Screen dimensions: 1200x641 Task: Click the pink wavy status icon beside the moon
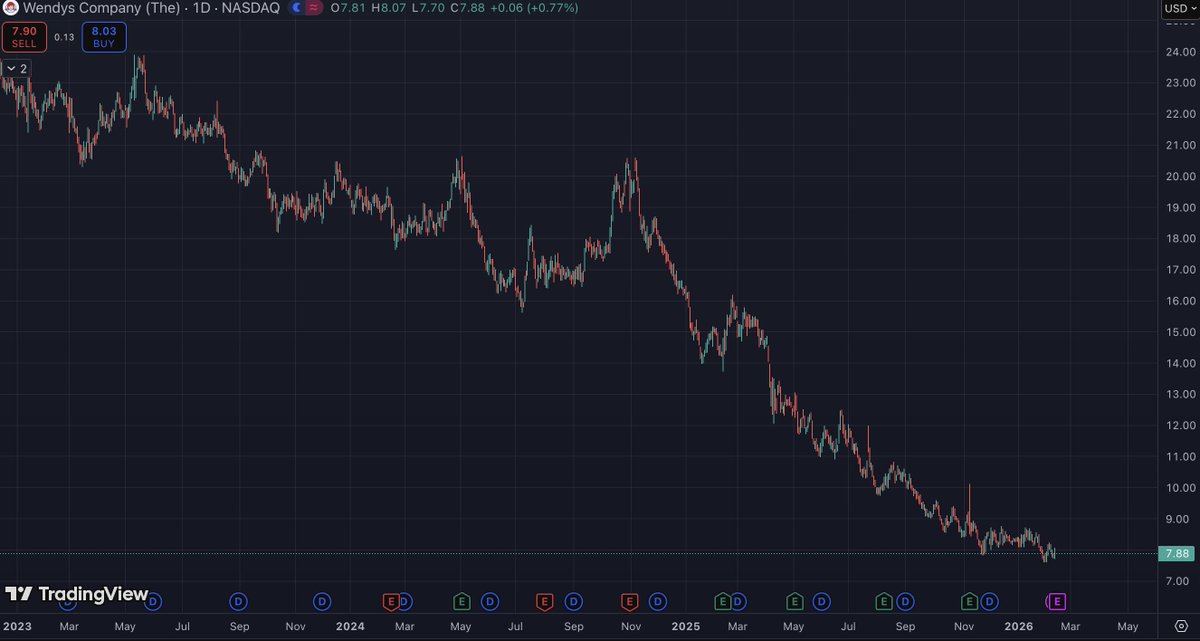pos(314,8)
